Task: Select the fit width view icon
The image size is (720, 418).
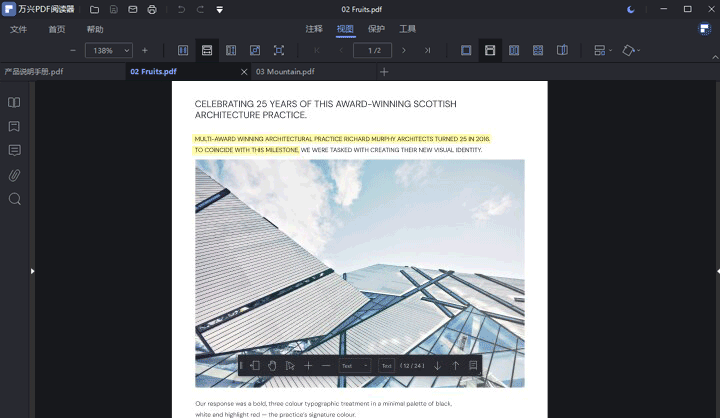Action: [x=207, y=50]
